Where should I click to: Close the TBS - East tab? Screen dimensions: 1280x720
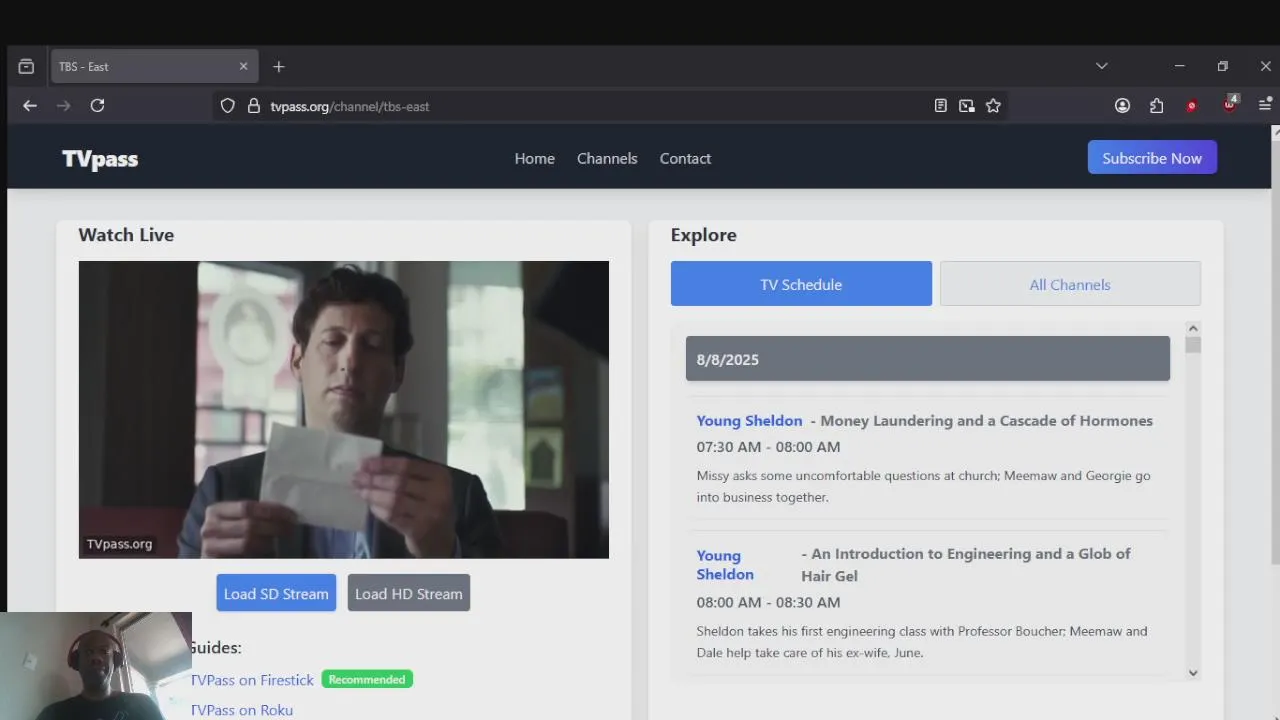pyautogui.click(x=243, y=66)
